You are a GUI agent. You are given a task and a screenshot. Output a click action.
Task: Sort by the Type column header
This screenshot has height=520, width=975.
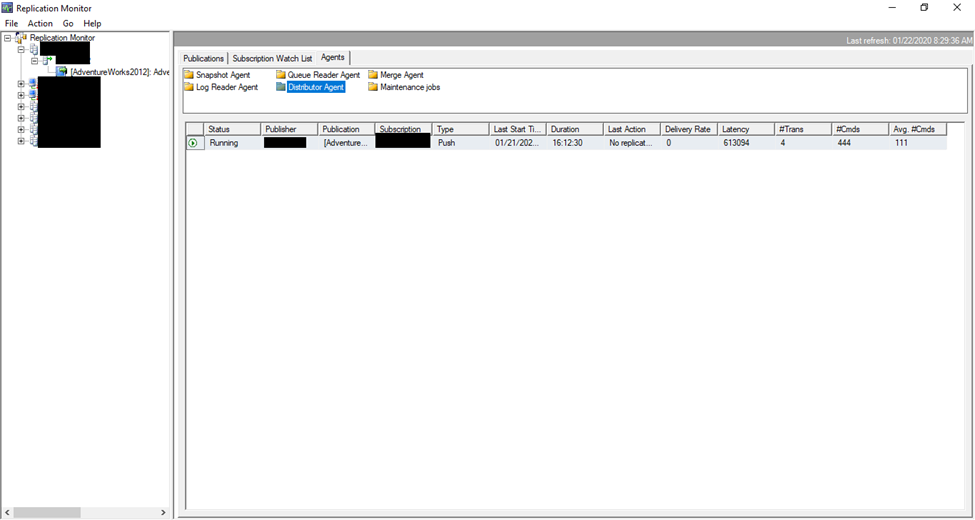pos(461,129)
